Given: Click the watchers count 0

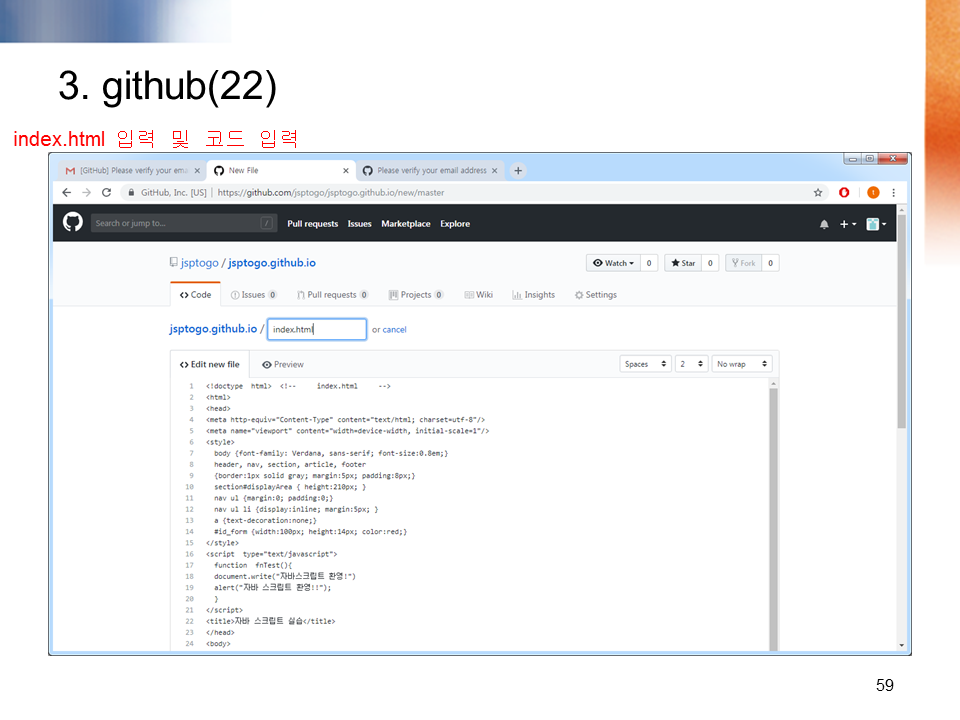Looking at the screenshot, I should (649, 263).
